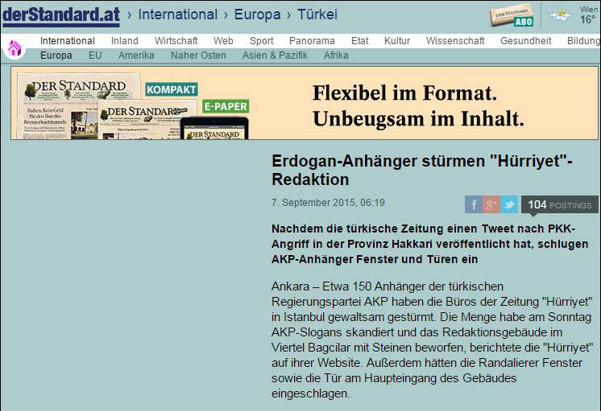The image size is (601, 411).
Task: Click the 16° temperature reading
Action: (588, 20)
